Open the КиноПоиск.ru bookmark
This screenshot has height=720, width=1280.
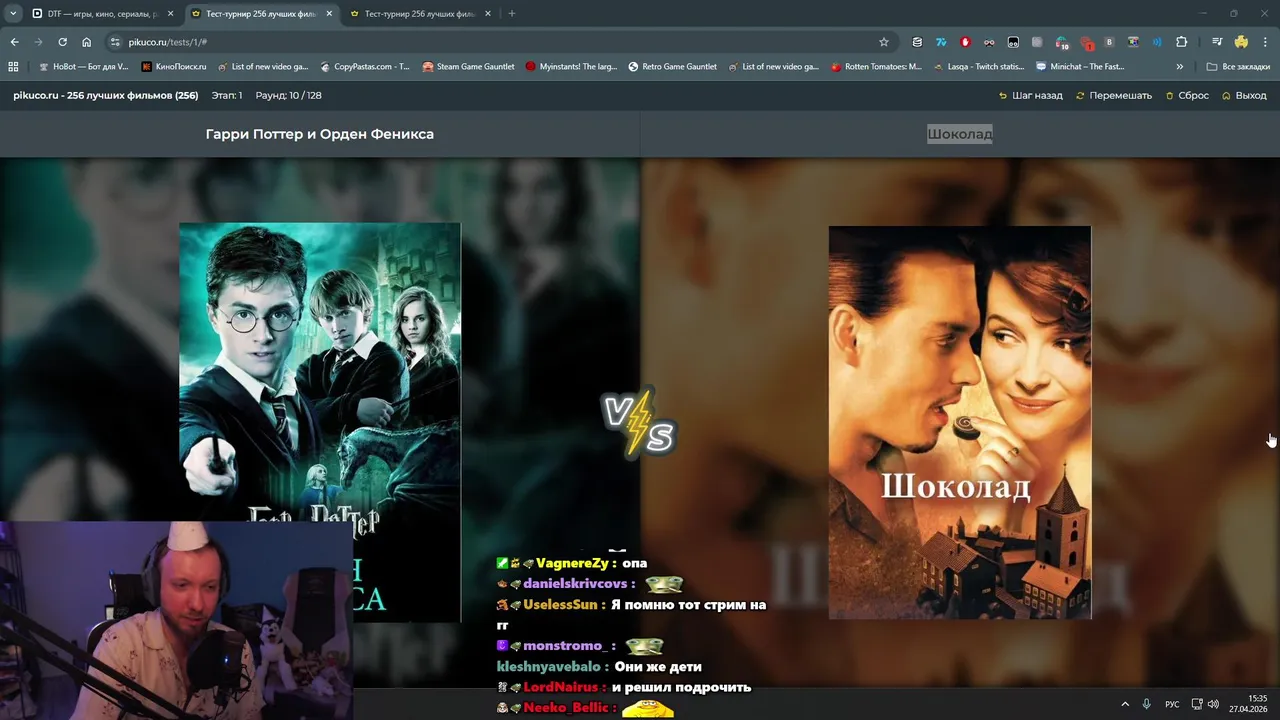pos(173,67)
